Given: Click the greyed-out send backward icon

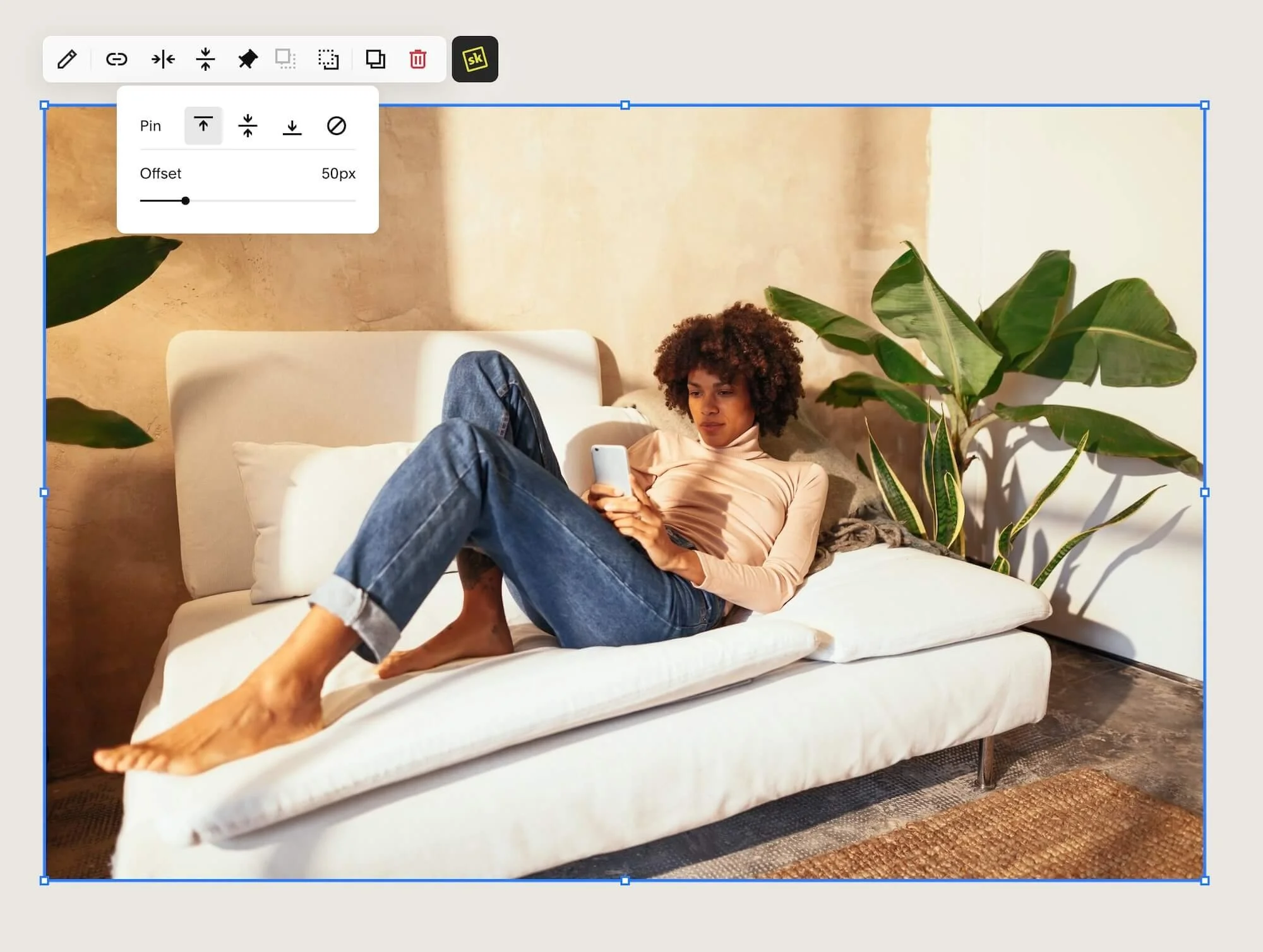Looking at the screenshot, I should [x=285, y=59].
